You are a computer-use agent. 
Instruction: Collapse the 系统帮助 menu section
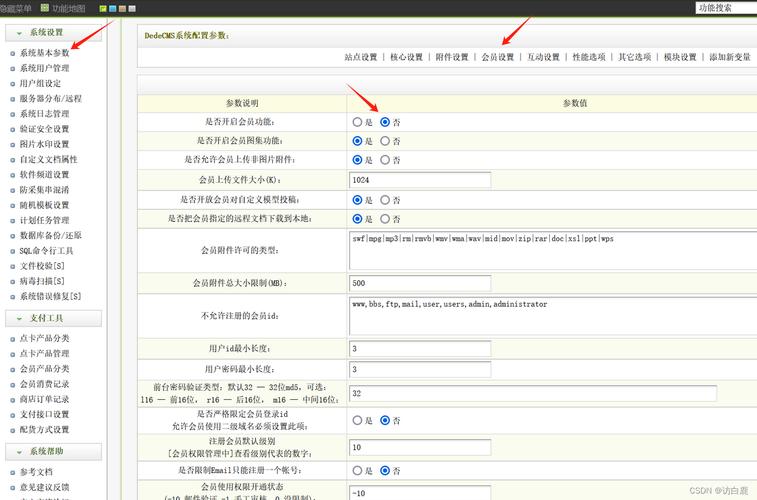53,451
